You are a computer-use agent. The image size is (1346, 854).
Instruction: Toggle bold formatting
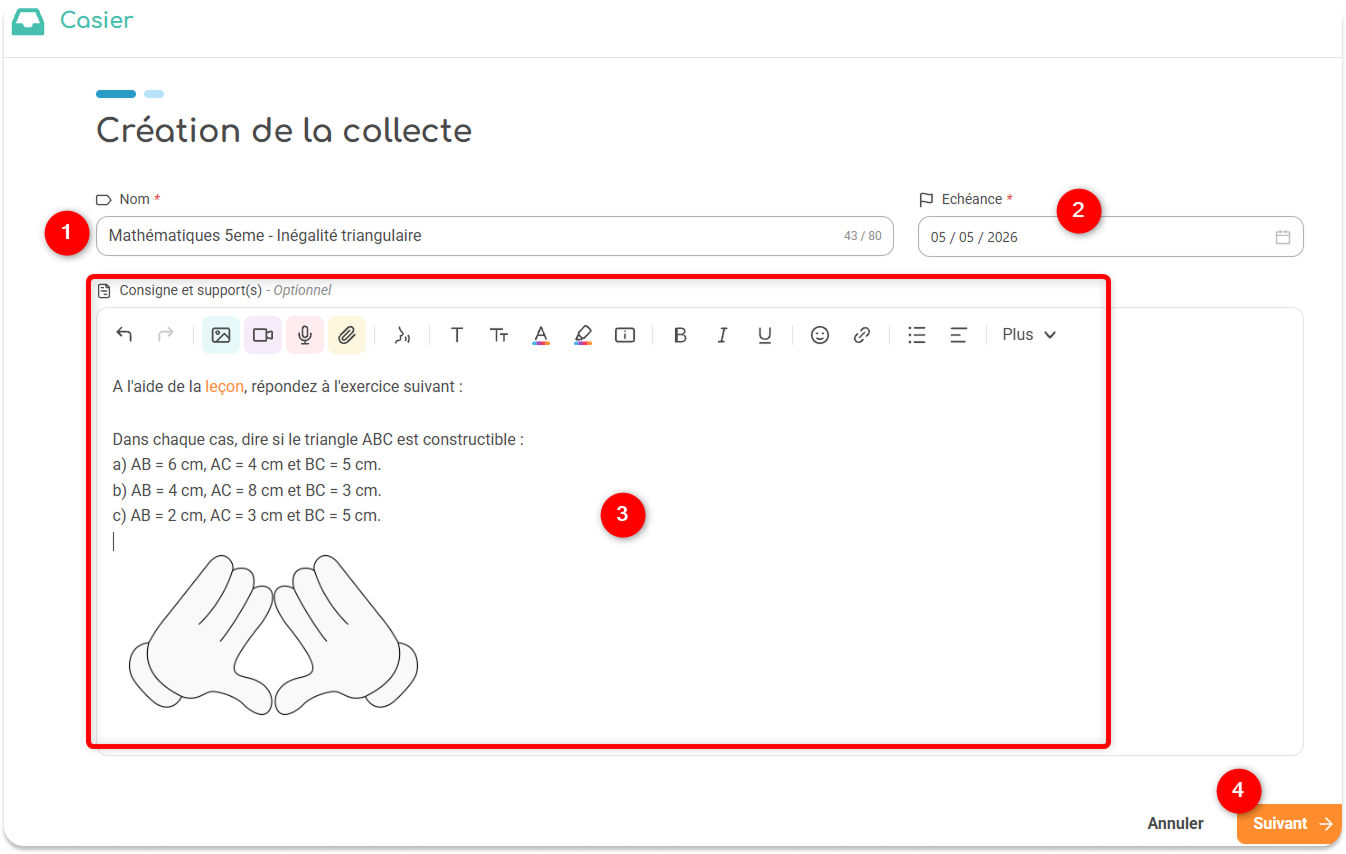pyautogui.click(x=680, y=335)
